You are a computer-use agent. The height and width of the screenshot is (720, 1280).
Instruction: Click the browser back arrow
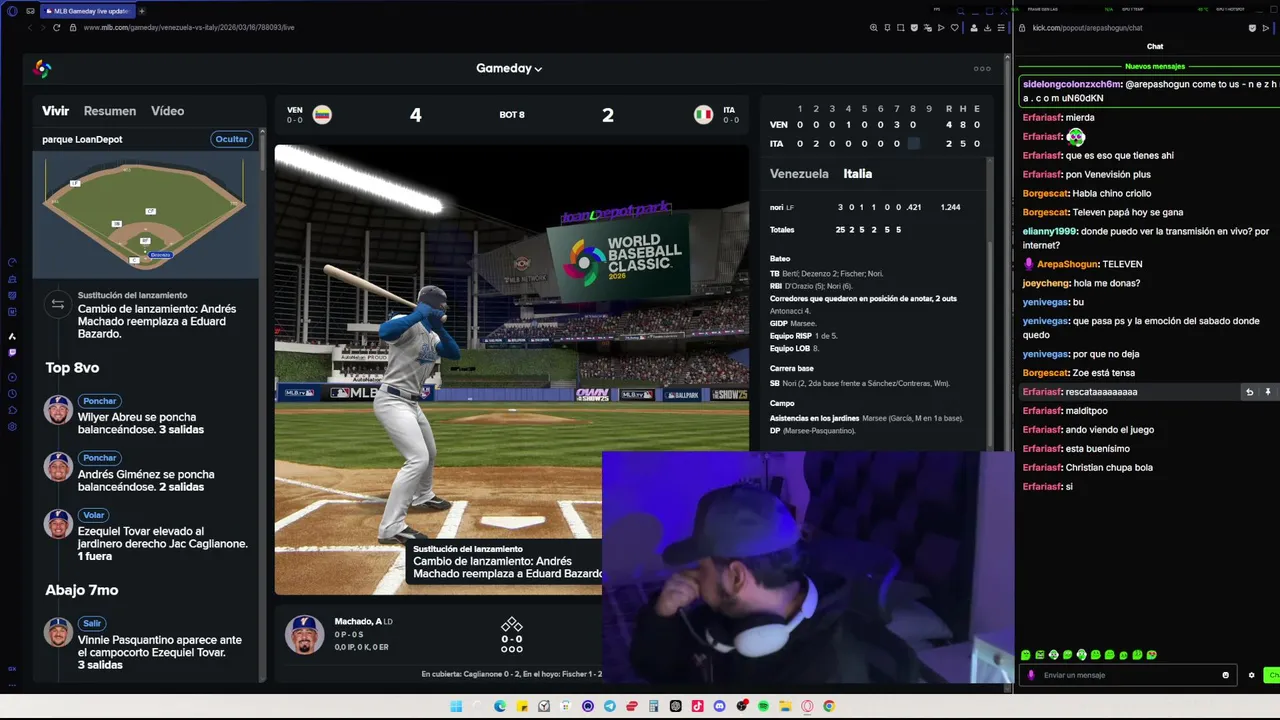click(x=30, y=27)
